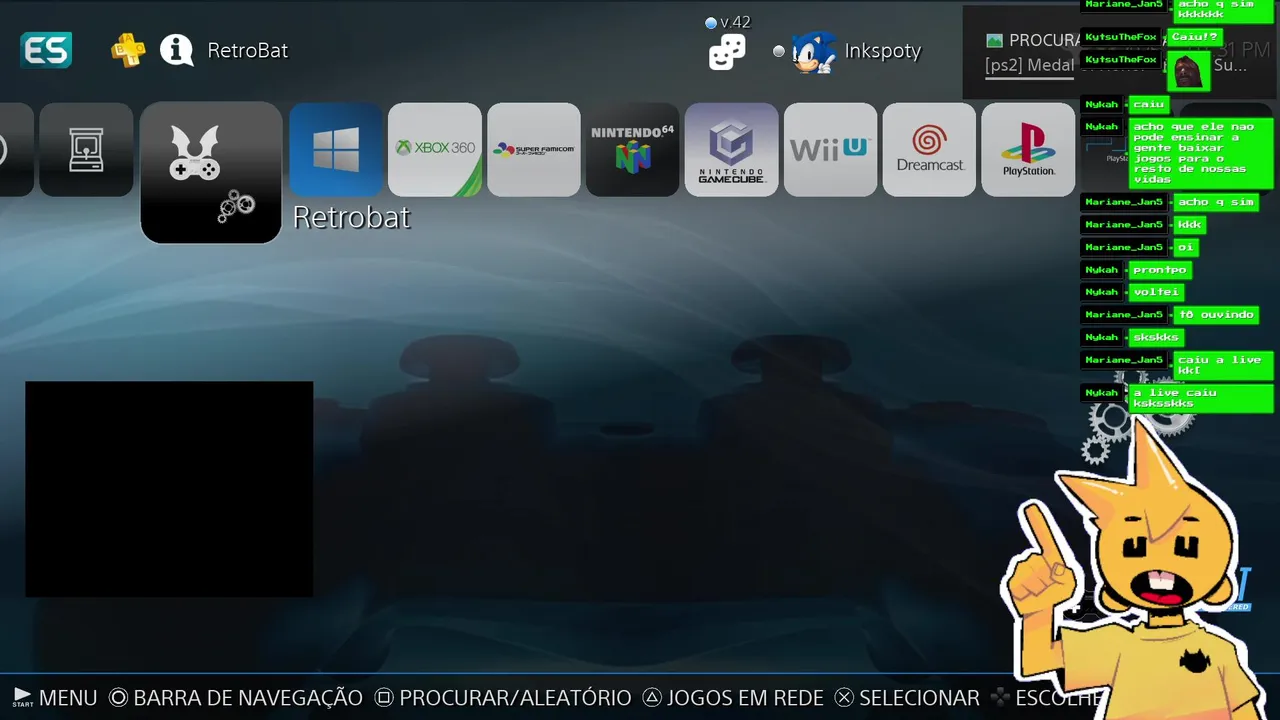This screenshot has height=720, width=1280.
Task: Click the SELECIONAR hint
Action: click(907, 698)
